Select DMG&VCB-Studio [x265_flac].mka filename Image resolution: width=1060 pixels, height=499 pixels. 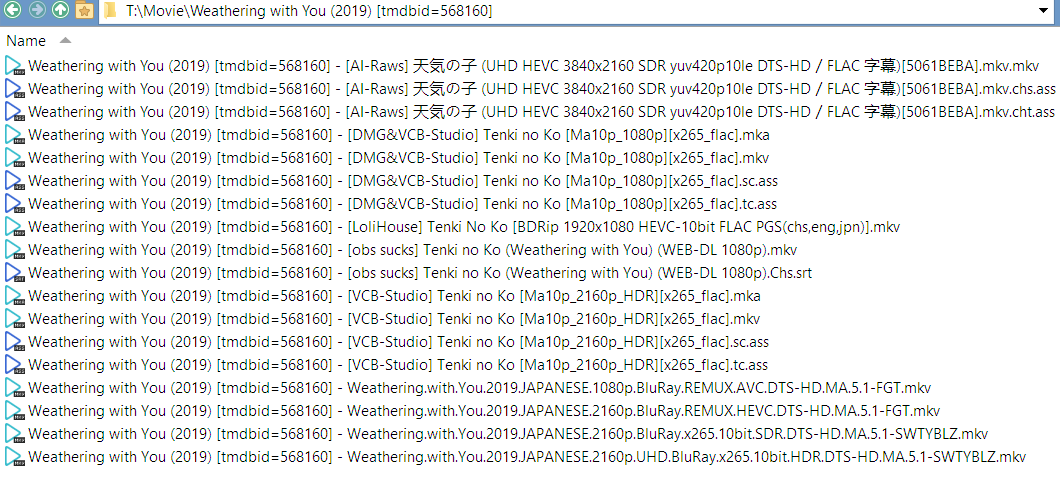(x=399, y=135)
